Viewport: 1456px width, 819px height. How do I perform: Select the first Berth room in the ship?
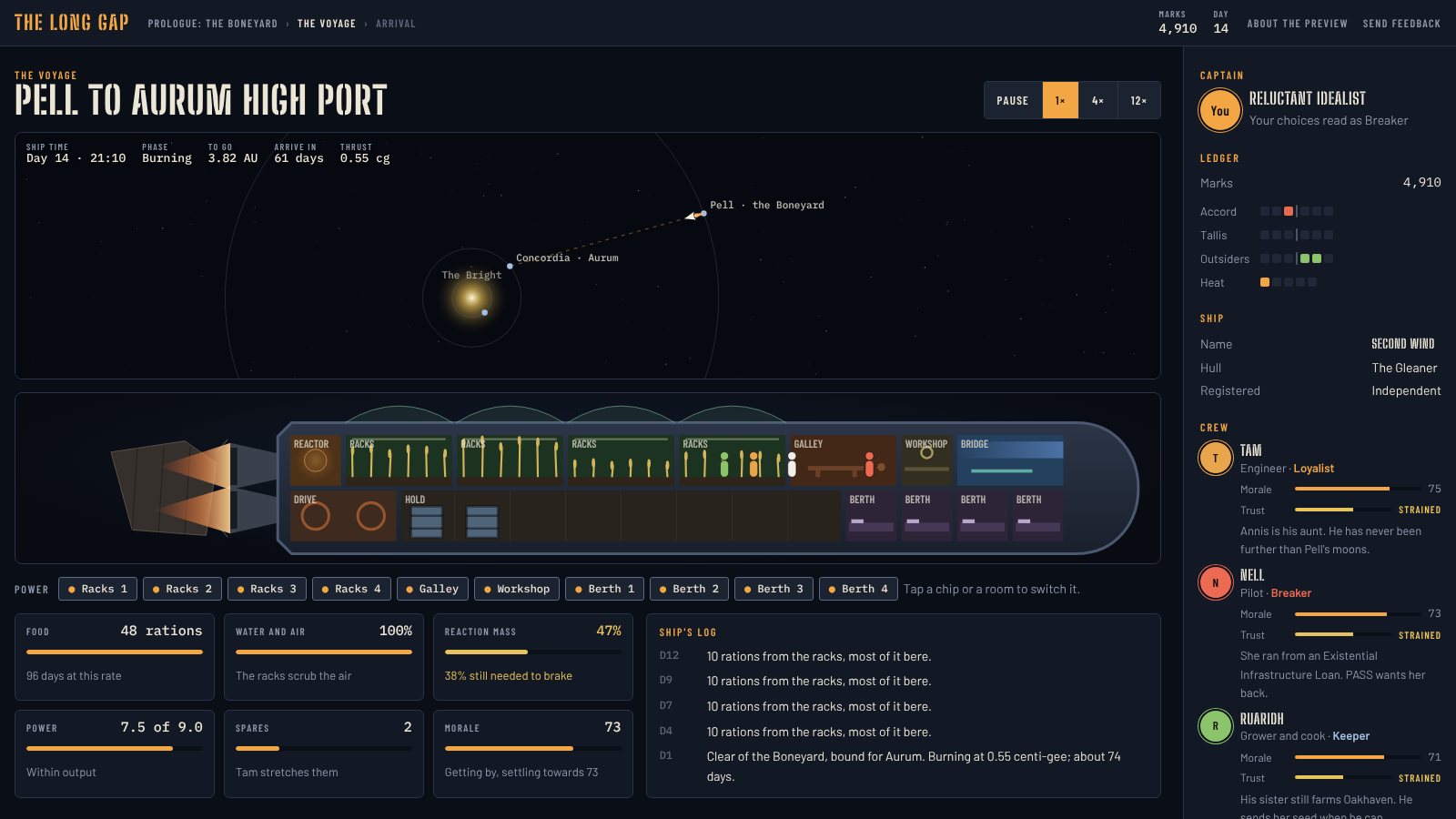coord(872,516)
